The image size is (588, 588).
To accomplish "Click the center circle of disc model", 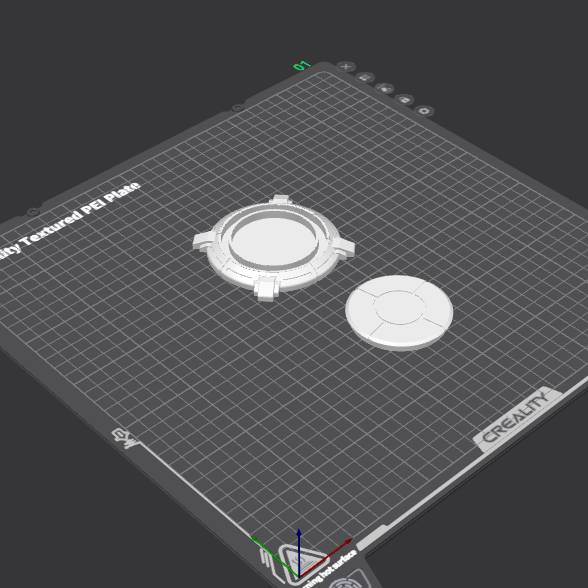I will click(x=400, y=307).
